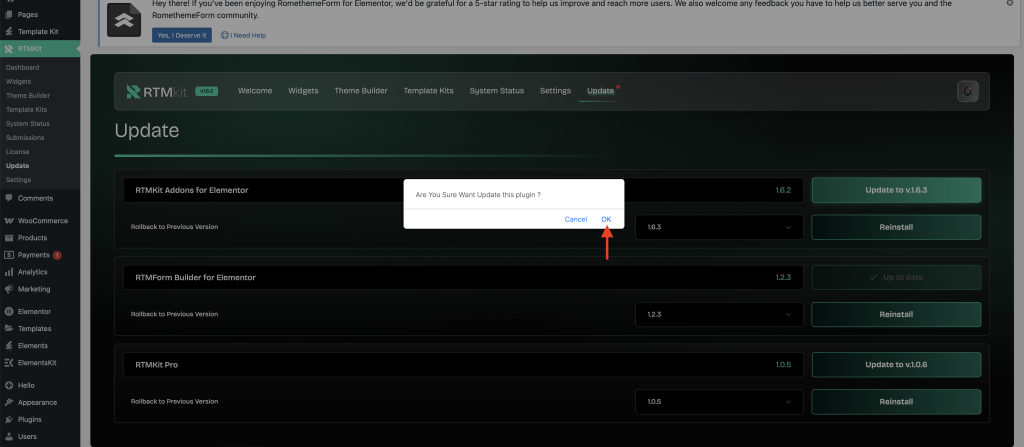Go to the Widgets tab in RTMKit header
1024x447 pixels.
(303, 91)
